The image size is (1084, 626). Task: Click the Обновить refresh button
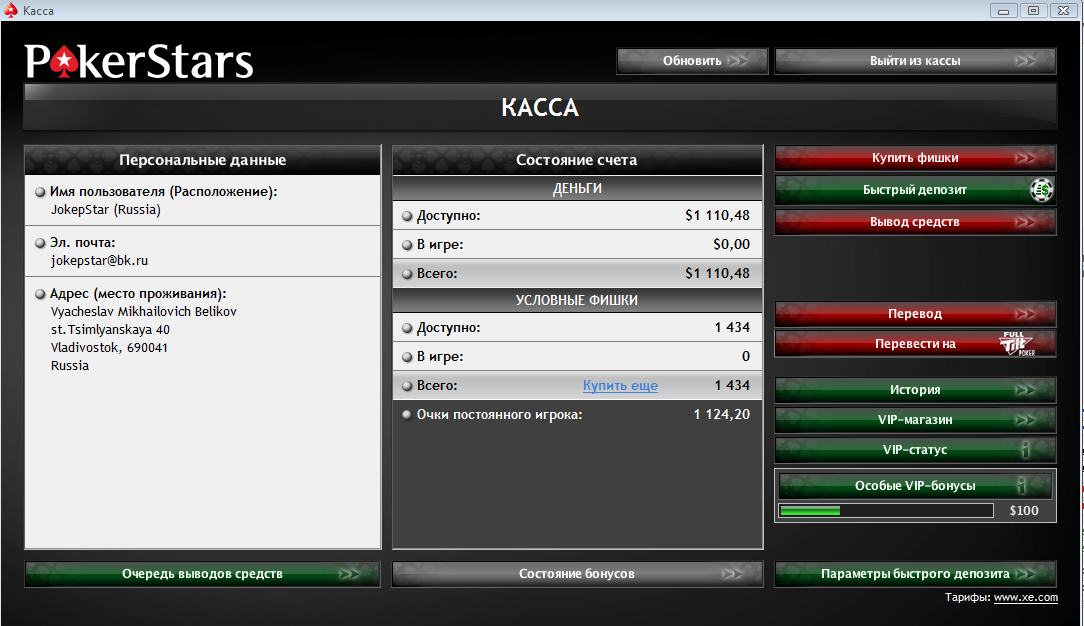coord(692,61)
